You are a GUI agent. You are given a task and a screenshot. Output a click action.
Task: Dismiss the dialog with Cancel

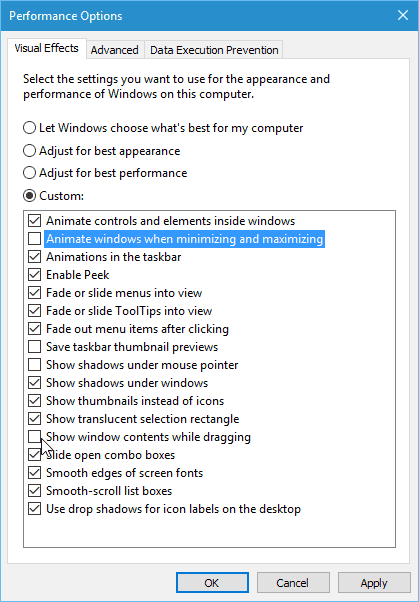293,583
